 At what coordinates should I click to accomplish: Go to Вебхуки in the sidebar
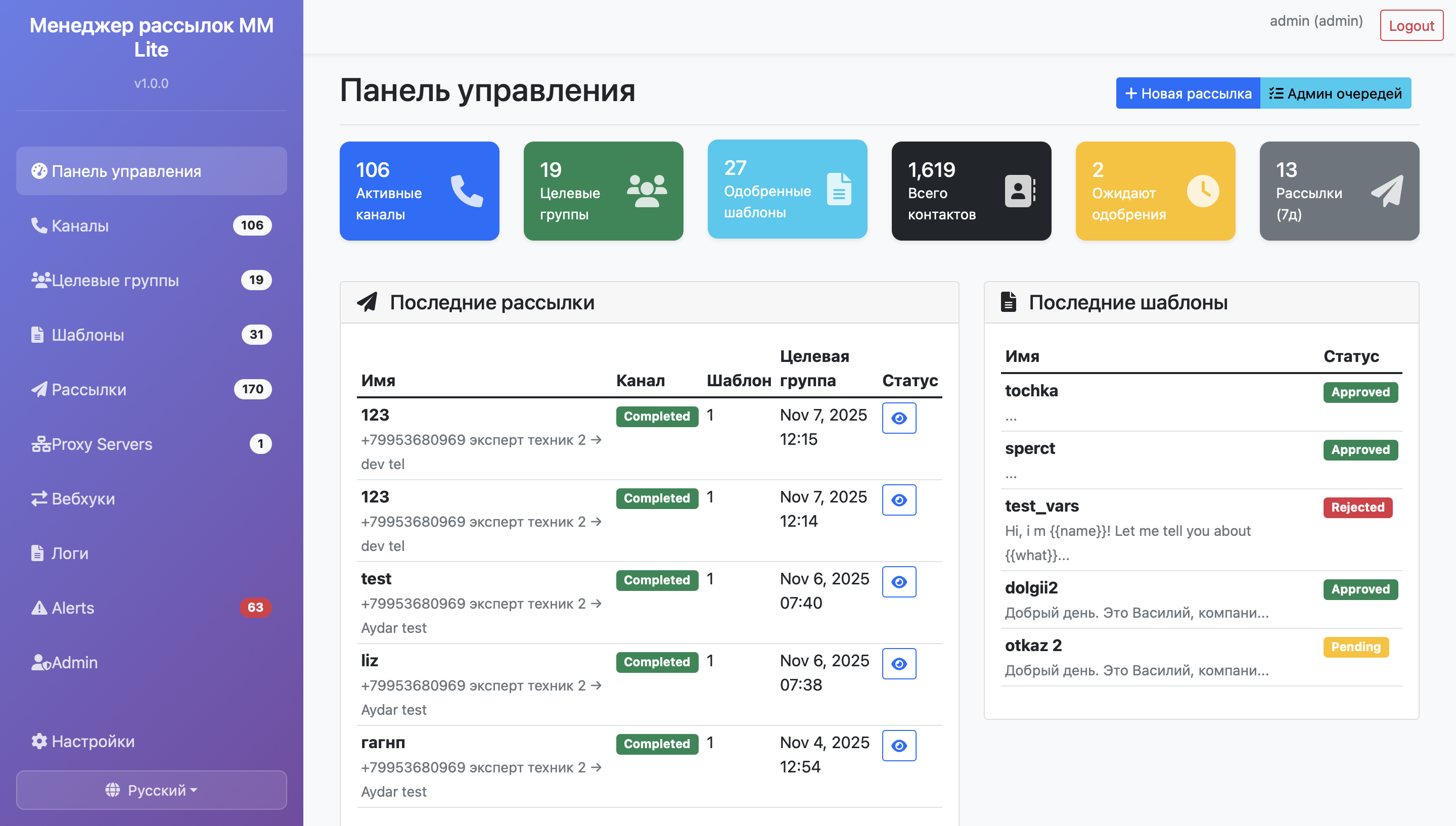[x=83, y=498]
